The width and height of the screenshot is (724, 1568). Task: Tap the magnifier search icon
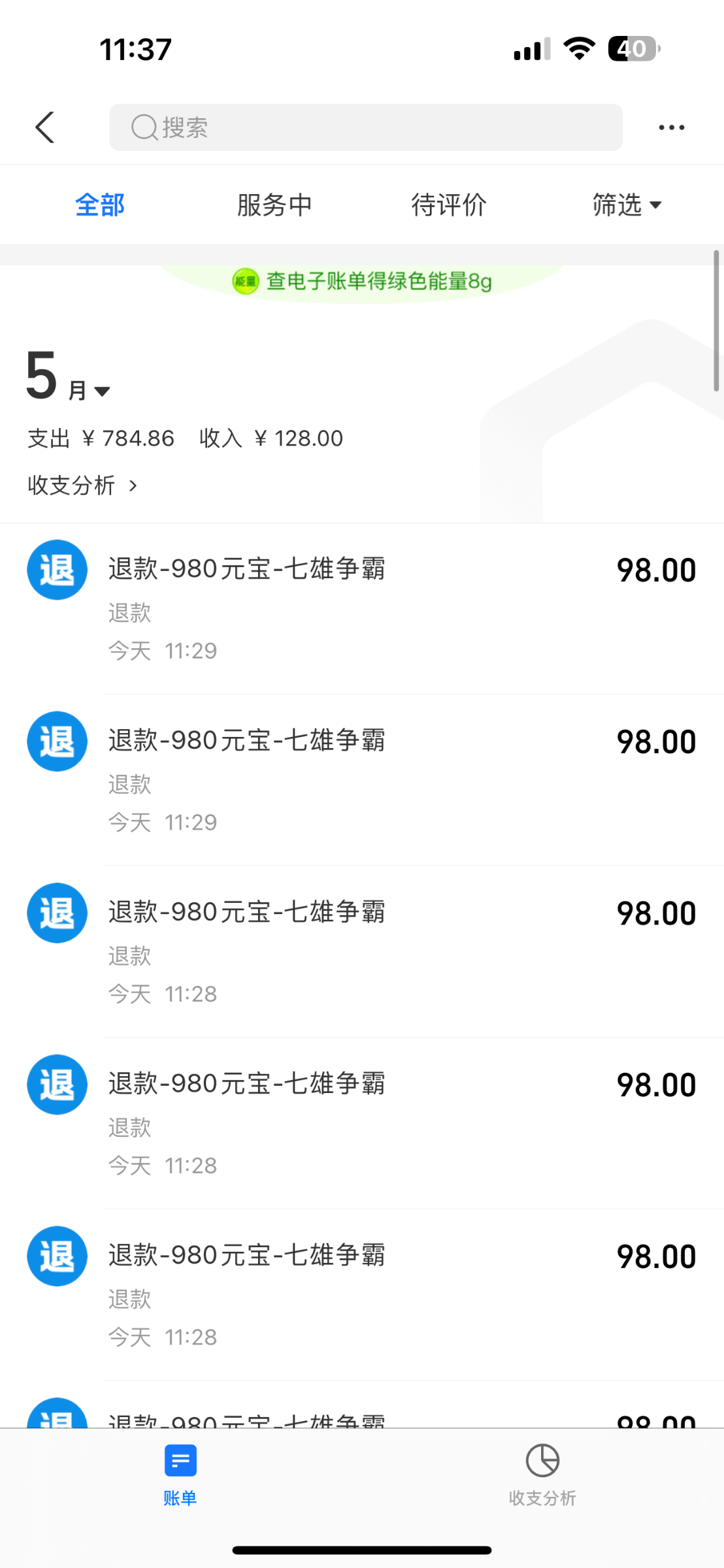(144, 127)
